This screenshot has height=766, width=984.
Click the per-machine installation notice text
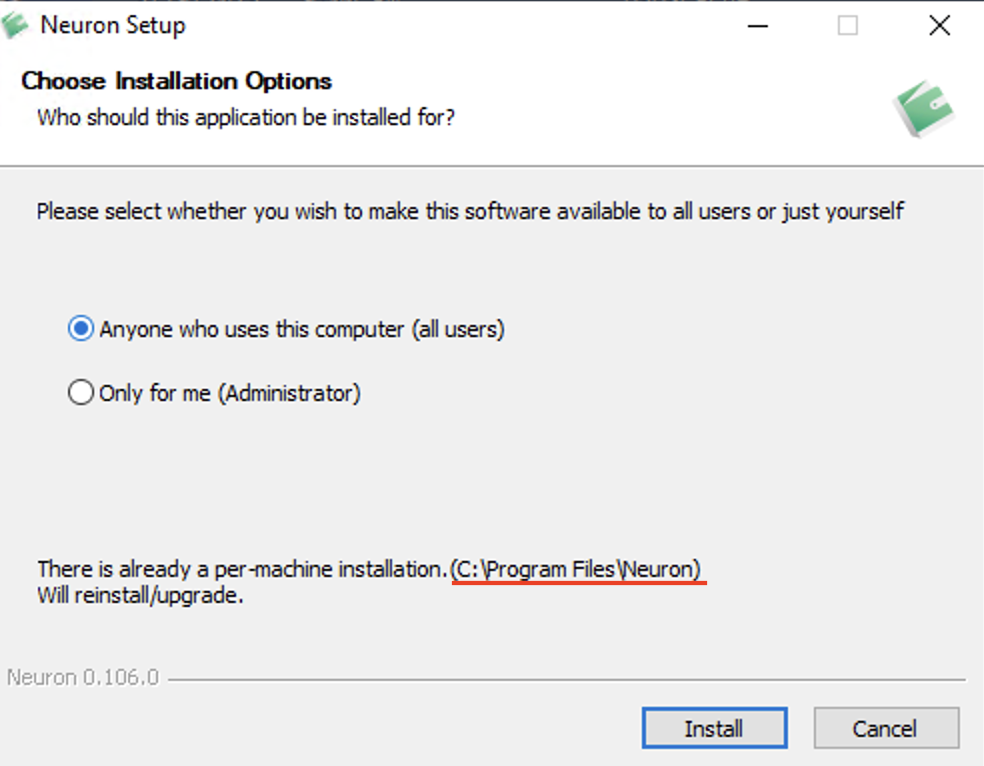(240, 569)
